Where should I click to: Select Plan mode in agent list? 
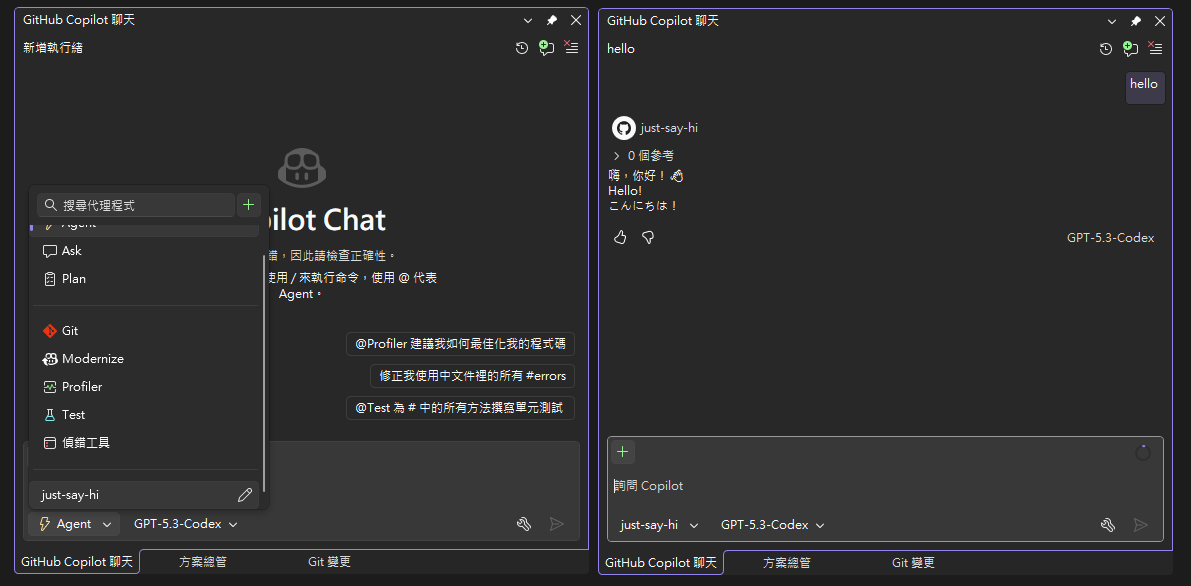tap(144, 279)
